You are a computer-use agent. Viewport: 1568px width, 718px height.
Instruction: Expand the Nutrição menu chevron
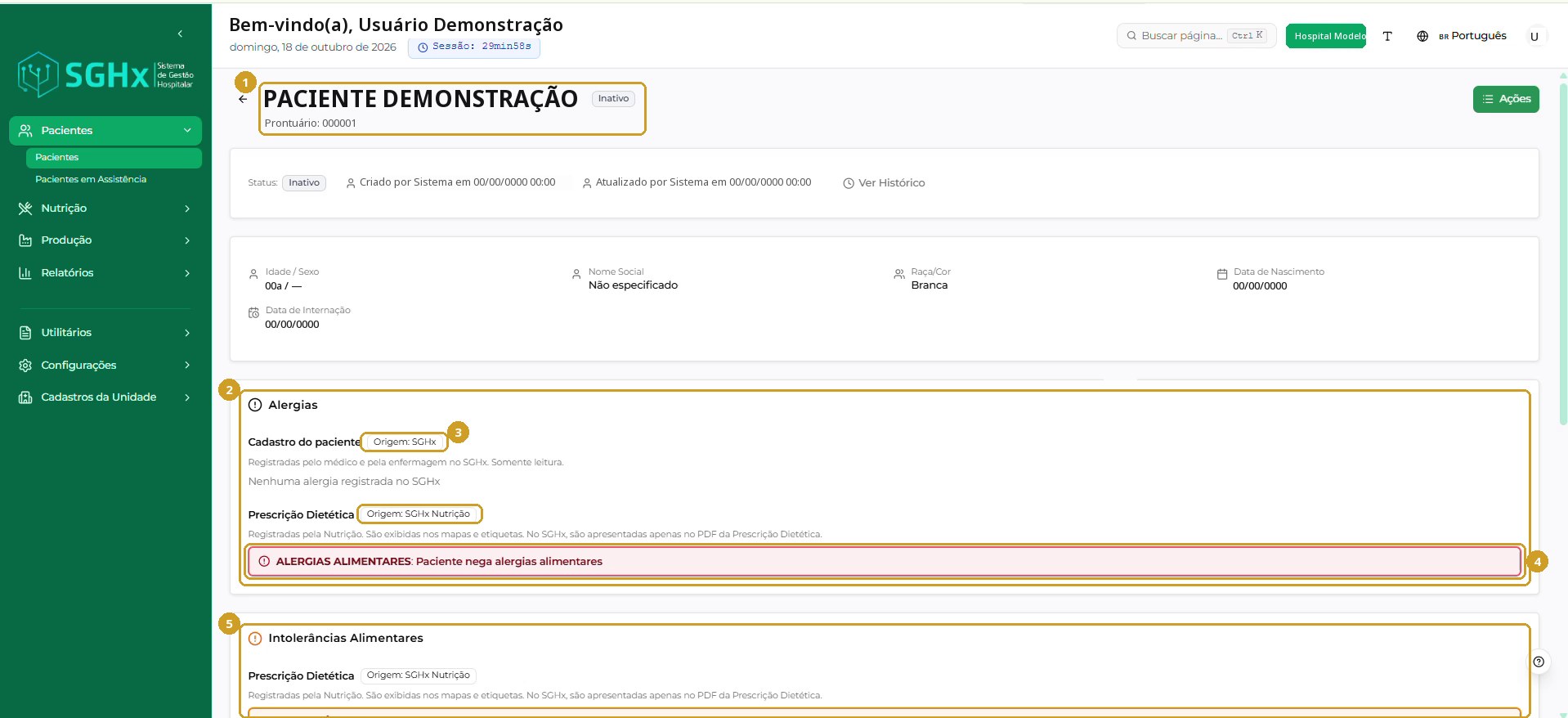(187, 209)
